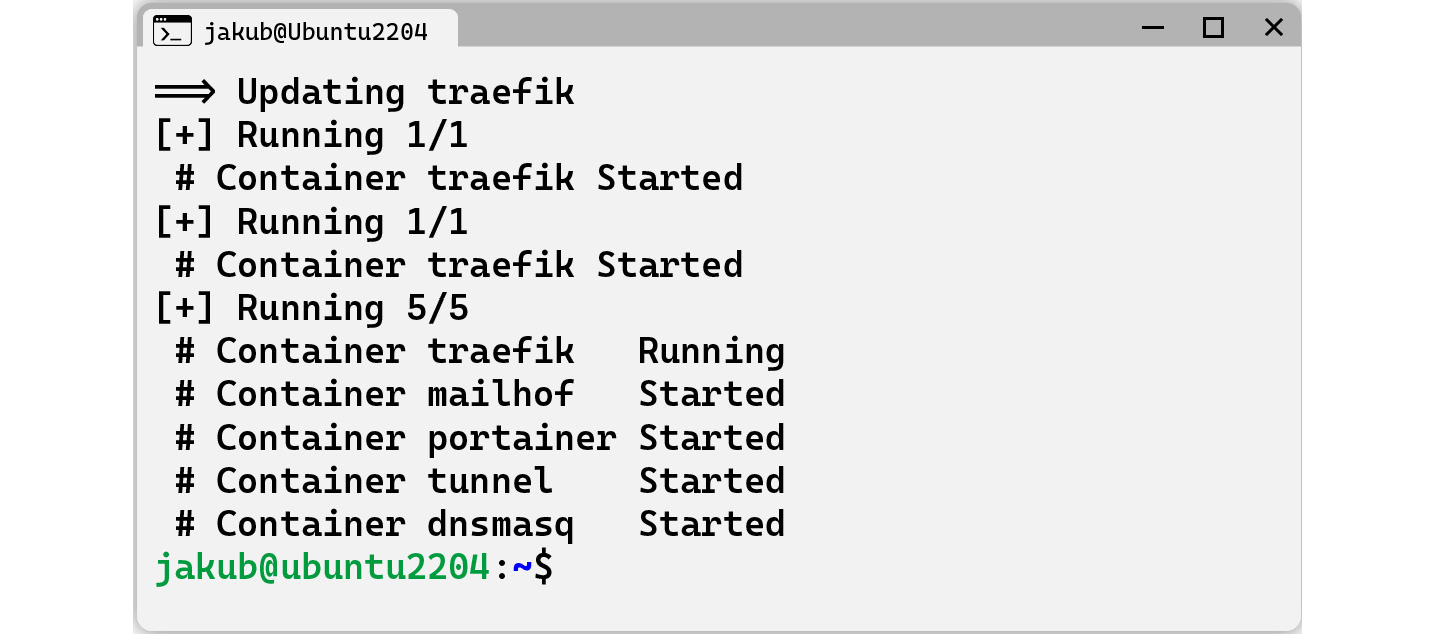Click the 'Container traefik Running' line
The image size is (1436, 634).
(x=480, y=351)
